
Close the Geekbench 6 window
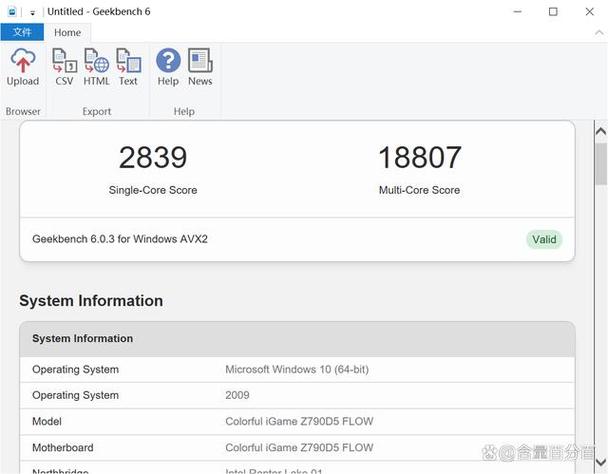(x=589, y=12)
